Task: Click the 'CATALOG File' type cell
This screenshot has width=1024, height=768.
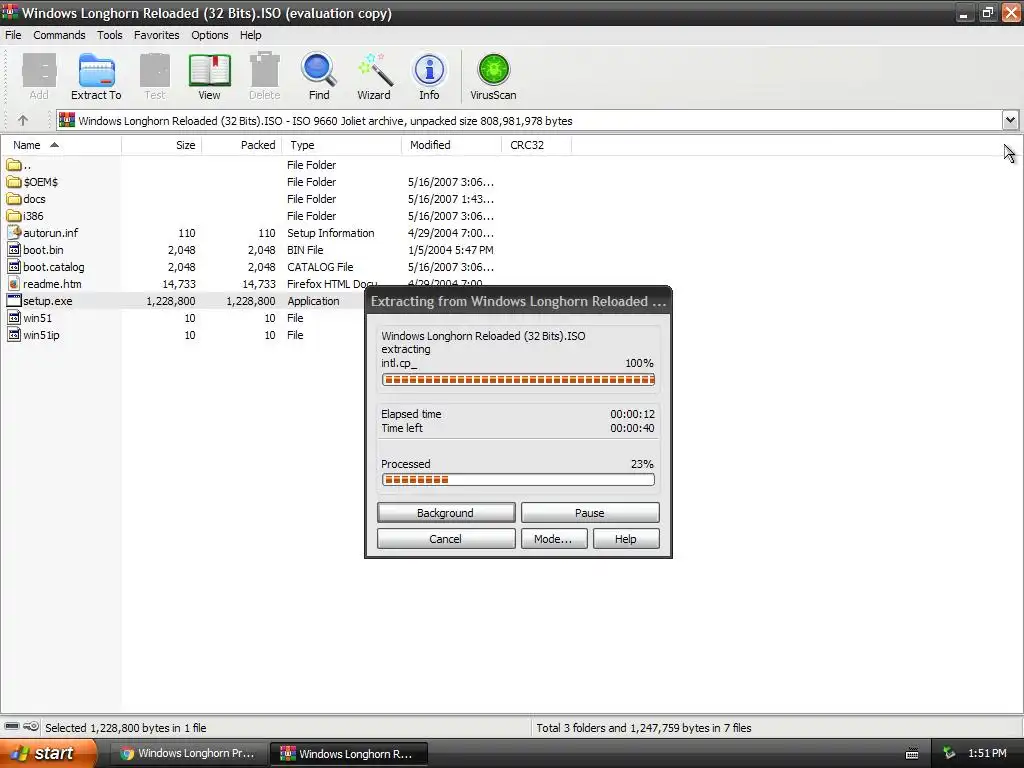Action: pos(320,267)
